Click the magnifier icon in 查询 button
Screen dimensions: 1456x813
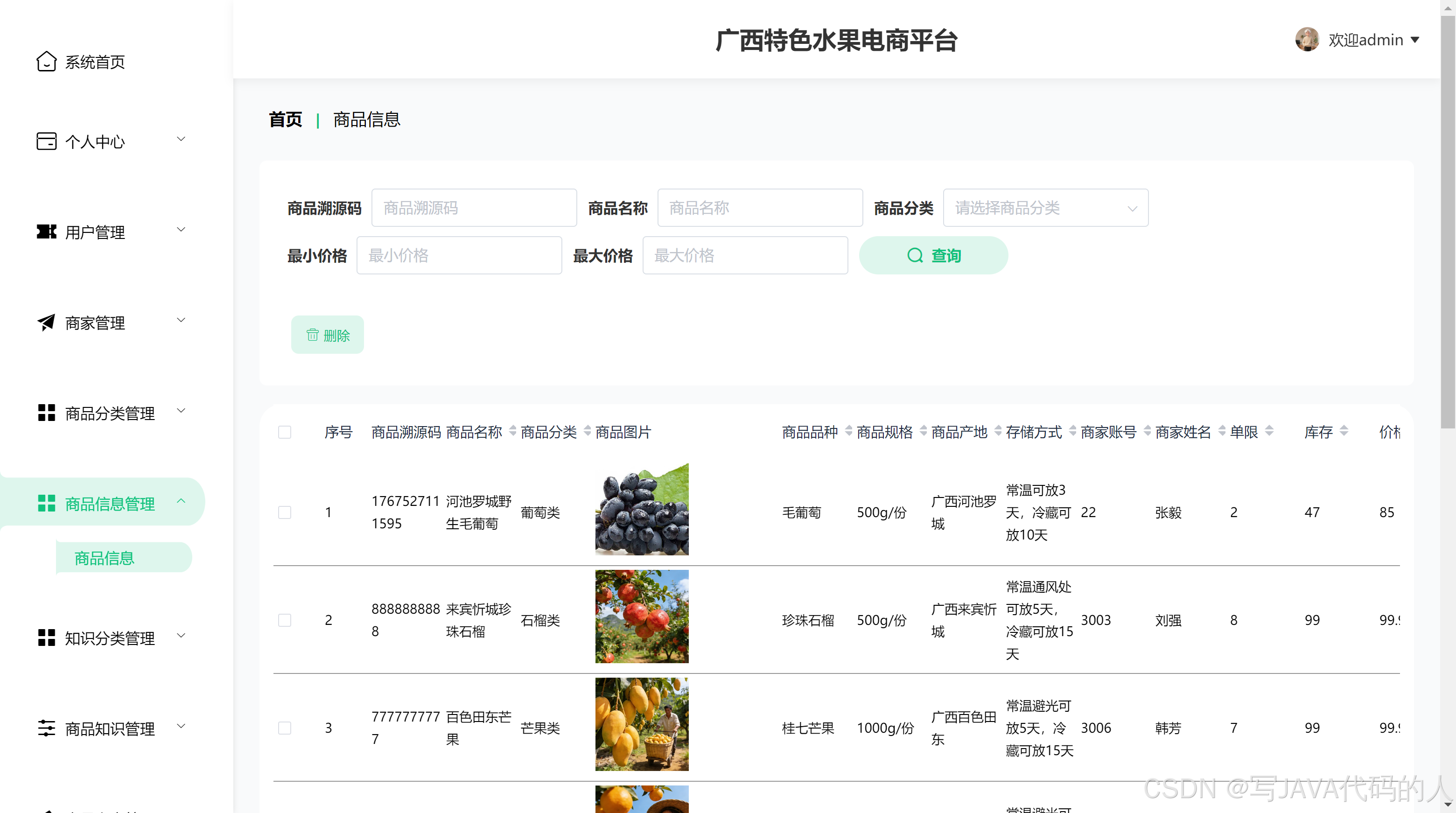tap(915, 256)
